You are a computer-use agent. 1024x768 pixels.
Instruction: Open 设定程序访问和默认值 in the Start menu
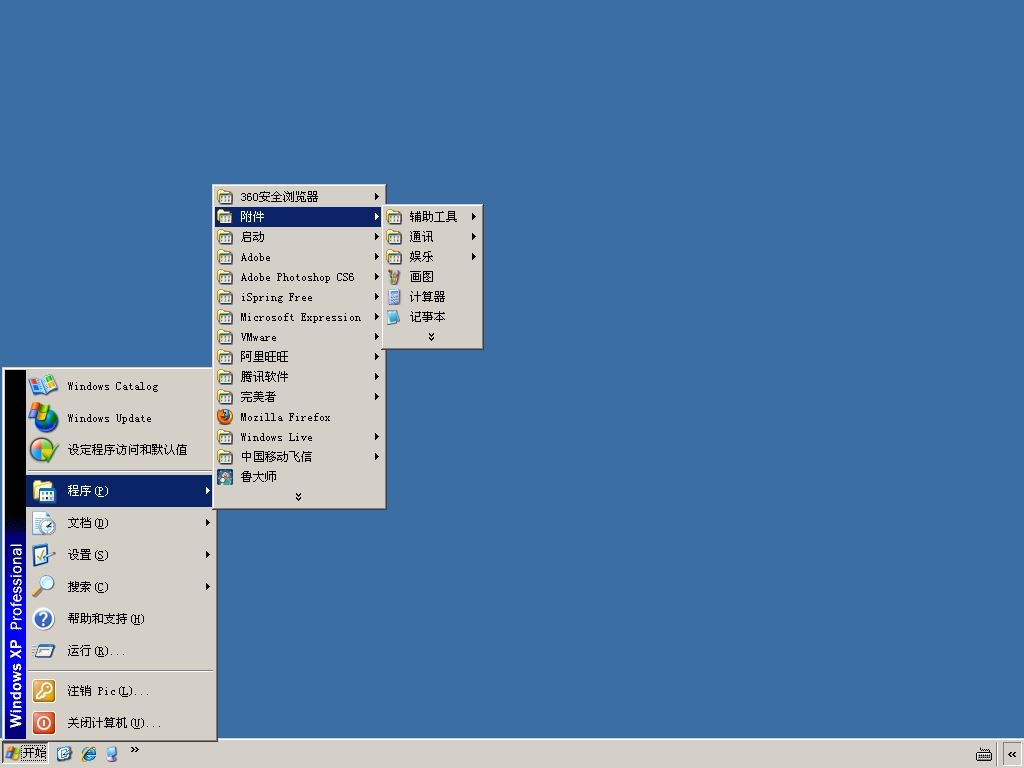(120, 450)
